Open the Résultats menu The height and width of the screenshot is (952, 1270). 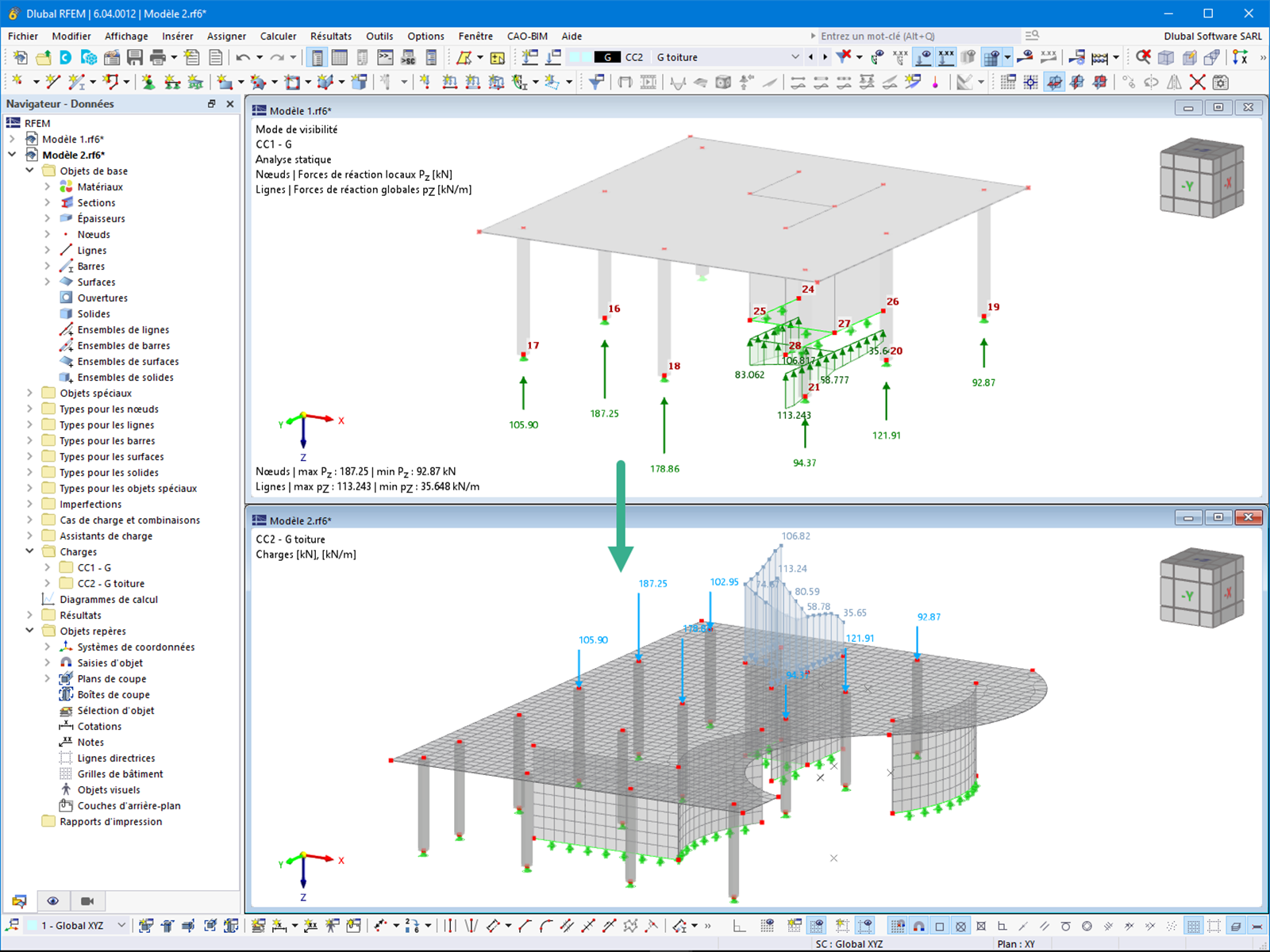point(331,36)
